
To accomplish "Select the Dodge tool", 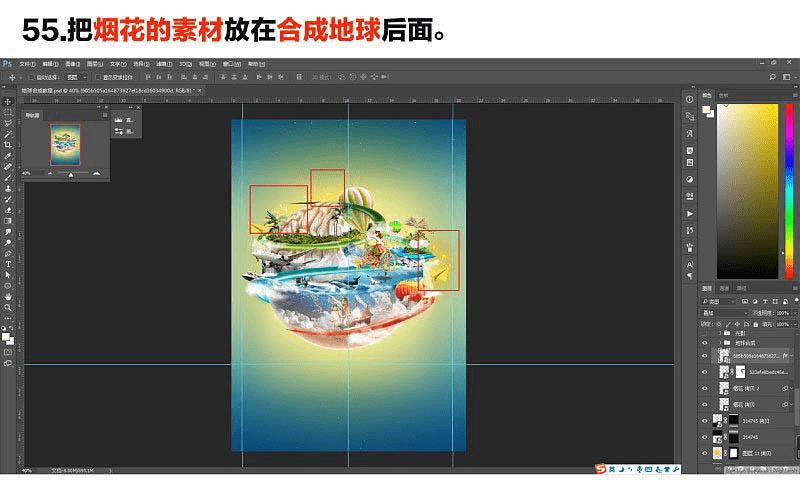I will (x=8, y=242).
